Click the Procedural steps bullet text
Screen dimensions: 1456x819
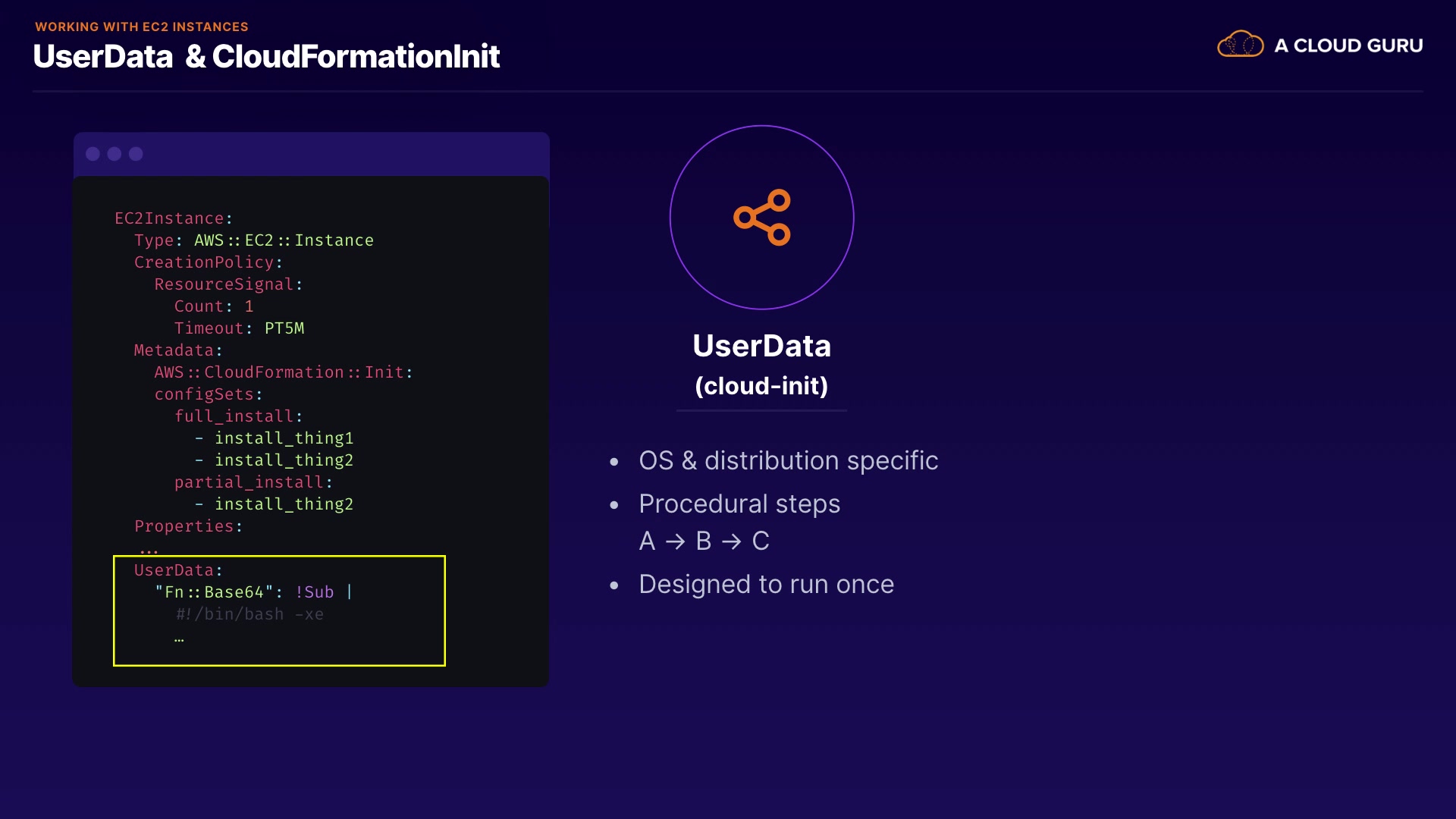point(739,504)
